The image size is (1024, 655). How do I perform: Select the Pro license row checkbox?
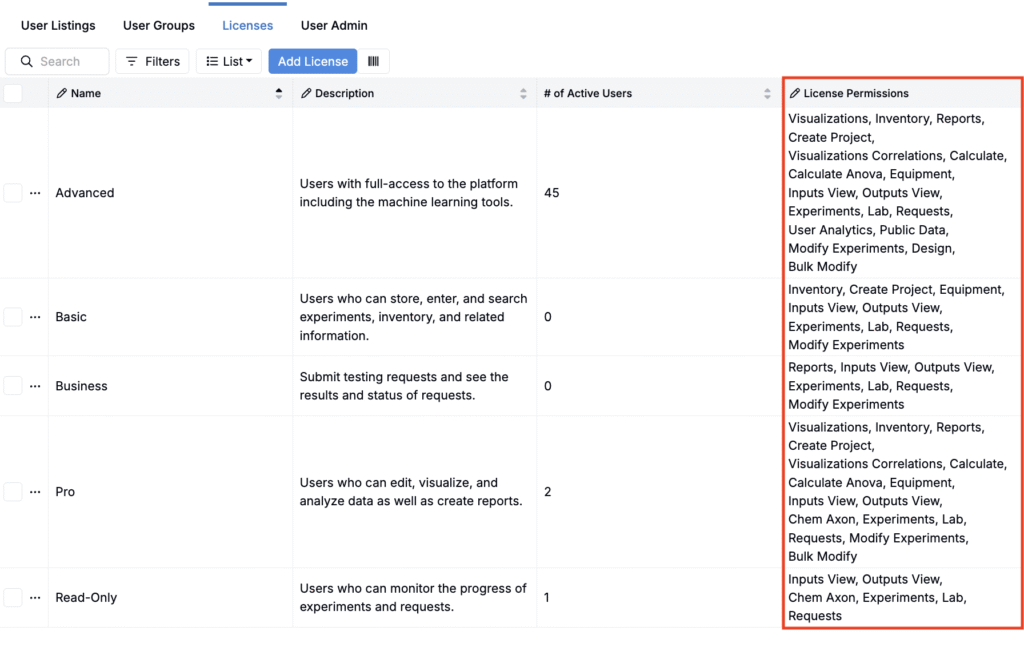click(x=13, y=492)
